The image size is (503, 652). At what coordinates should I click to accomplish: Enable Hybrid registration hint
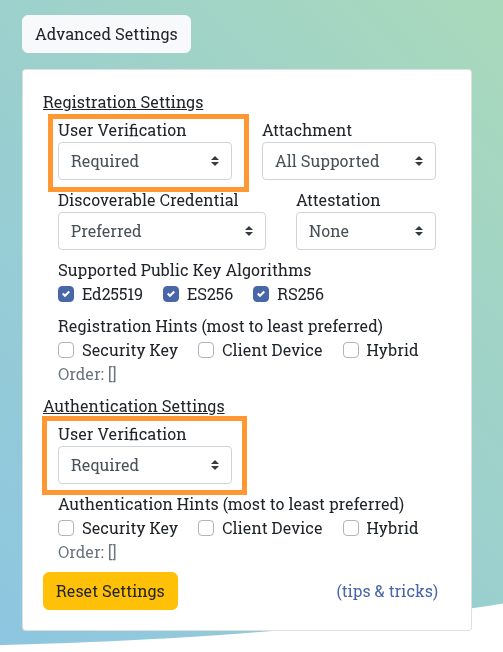coord(351,350)
